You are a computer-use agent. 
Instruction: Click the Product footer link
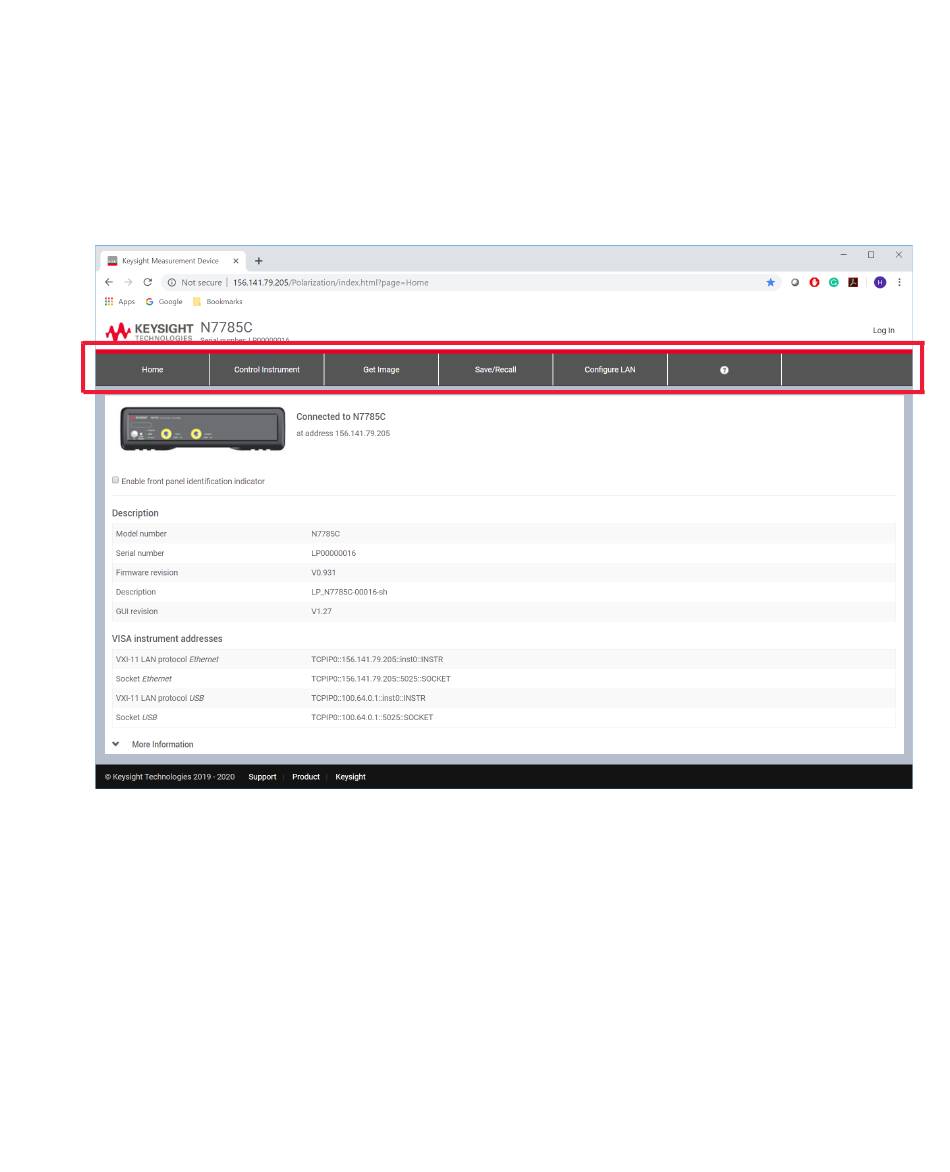point(306,777)
